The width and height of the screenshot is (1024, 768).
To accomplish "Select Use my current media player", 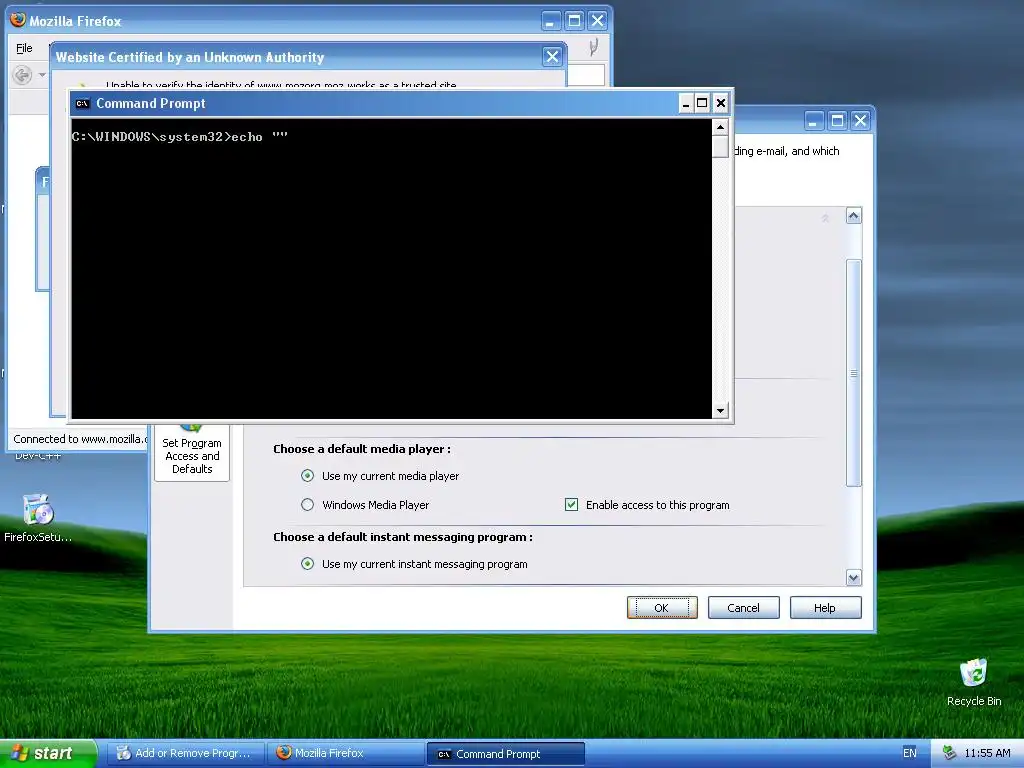I will coord(307,475).
